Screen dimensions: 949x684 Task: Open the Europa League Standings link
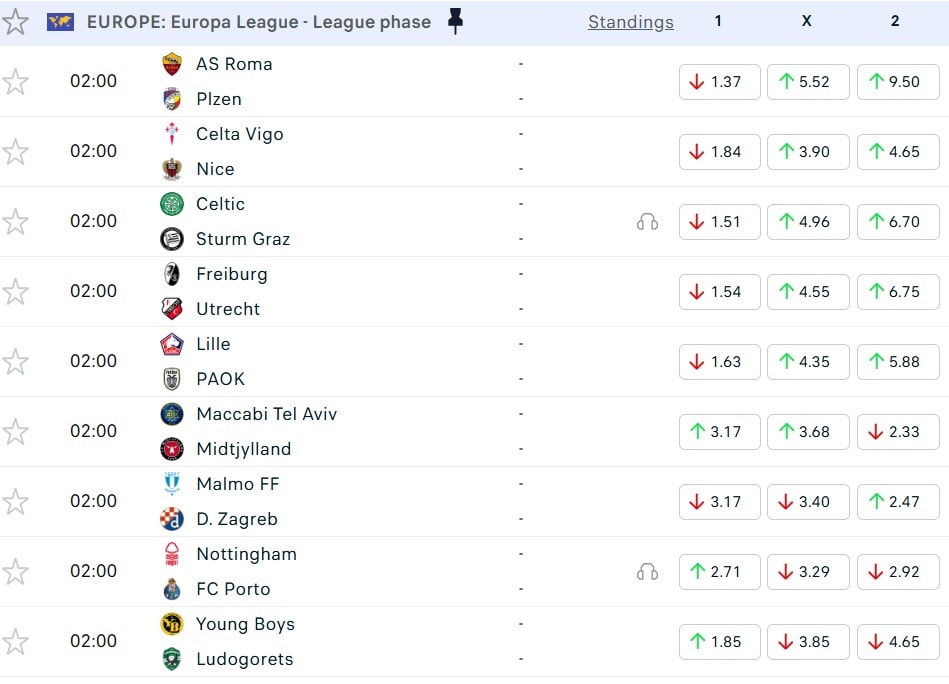[x=630, y=22]
